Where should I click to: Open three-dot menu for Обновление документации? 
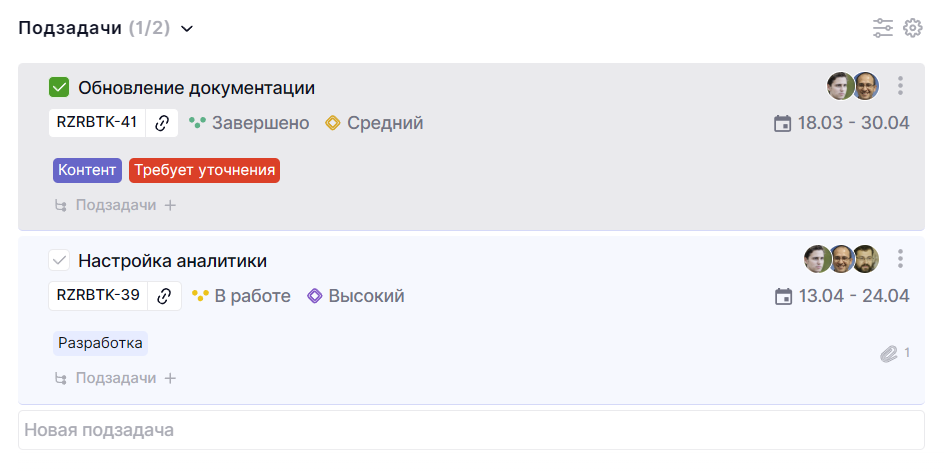tap(900, 86)
